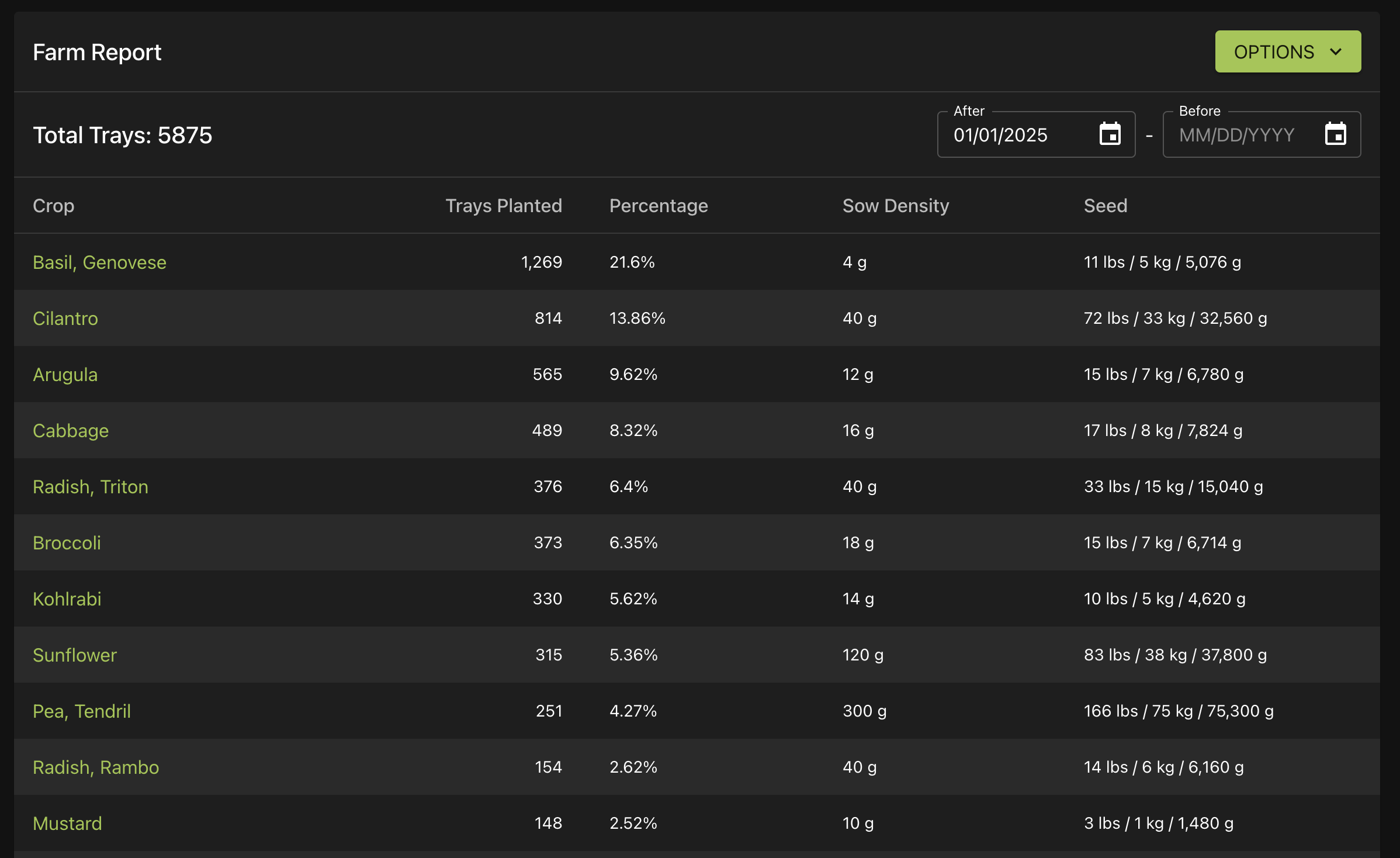Click the Radish, Rambo link
The width and height of the screenshot is (1400, 858).
pyautogui.click(x=96, y=767)
